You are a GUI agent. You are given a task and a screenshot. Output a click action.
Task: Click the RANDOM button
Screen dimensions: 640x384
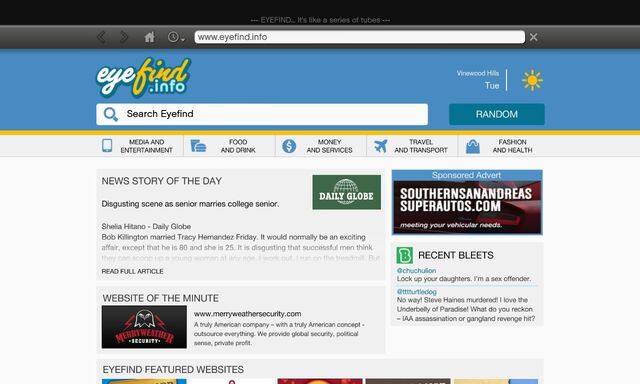(x=497, y=114)
